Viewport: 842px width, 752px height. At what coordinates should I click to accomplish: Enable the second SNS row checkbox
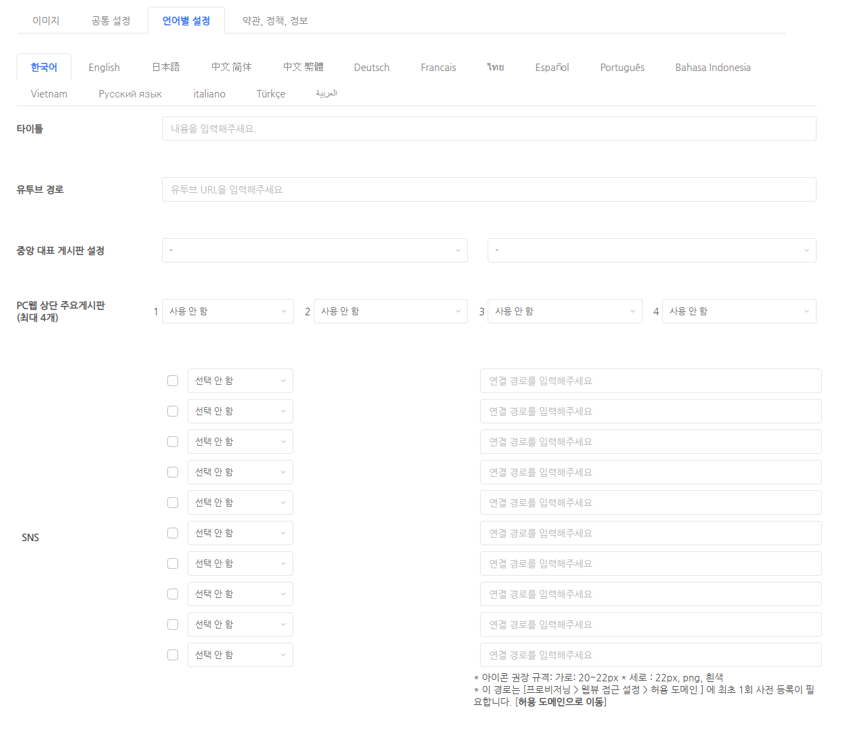[173, 411]
